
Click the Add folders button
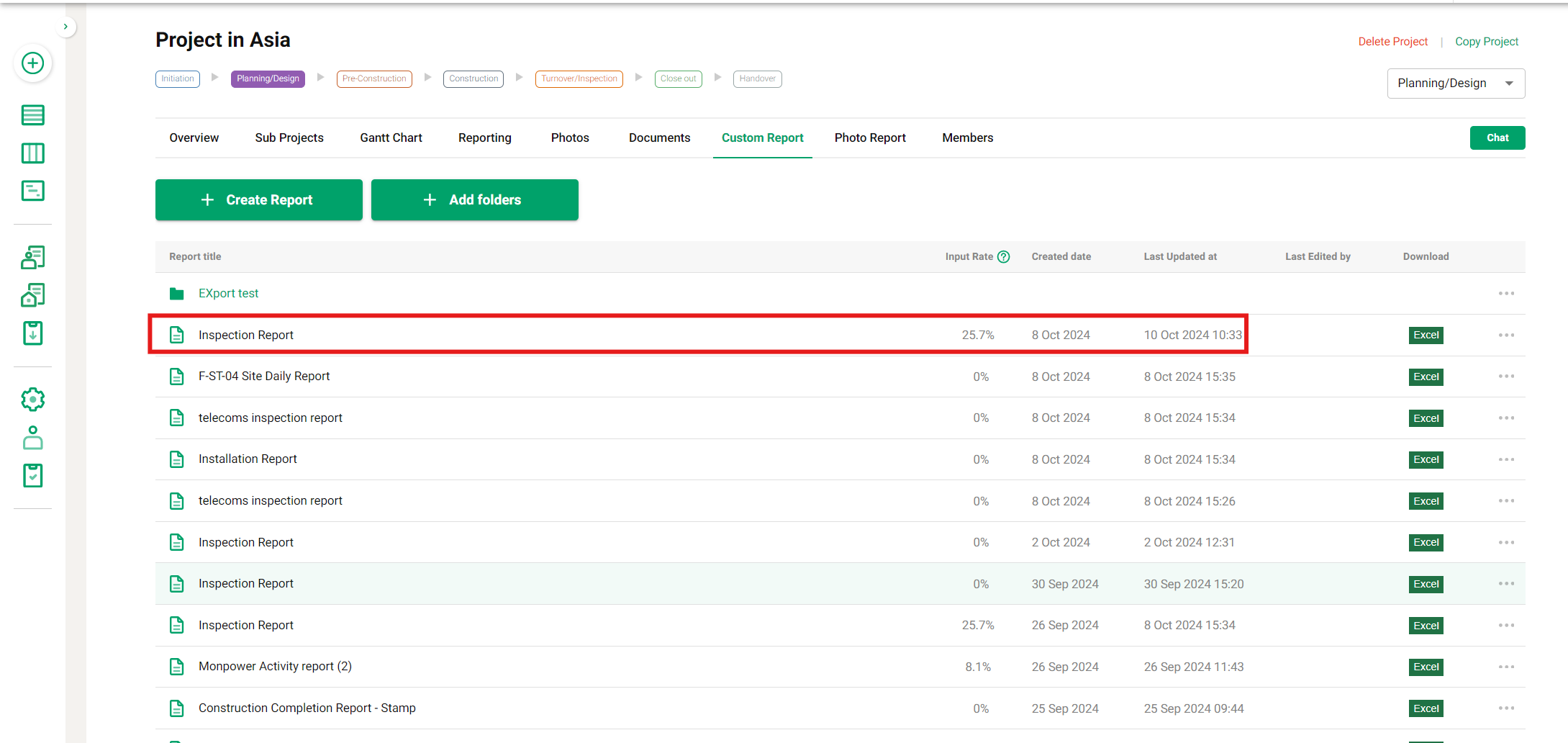point(474,200)
